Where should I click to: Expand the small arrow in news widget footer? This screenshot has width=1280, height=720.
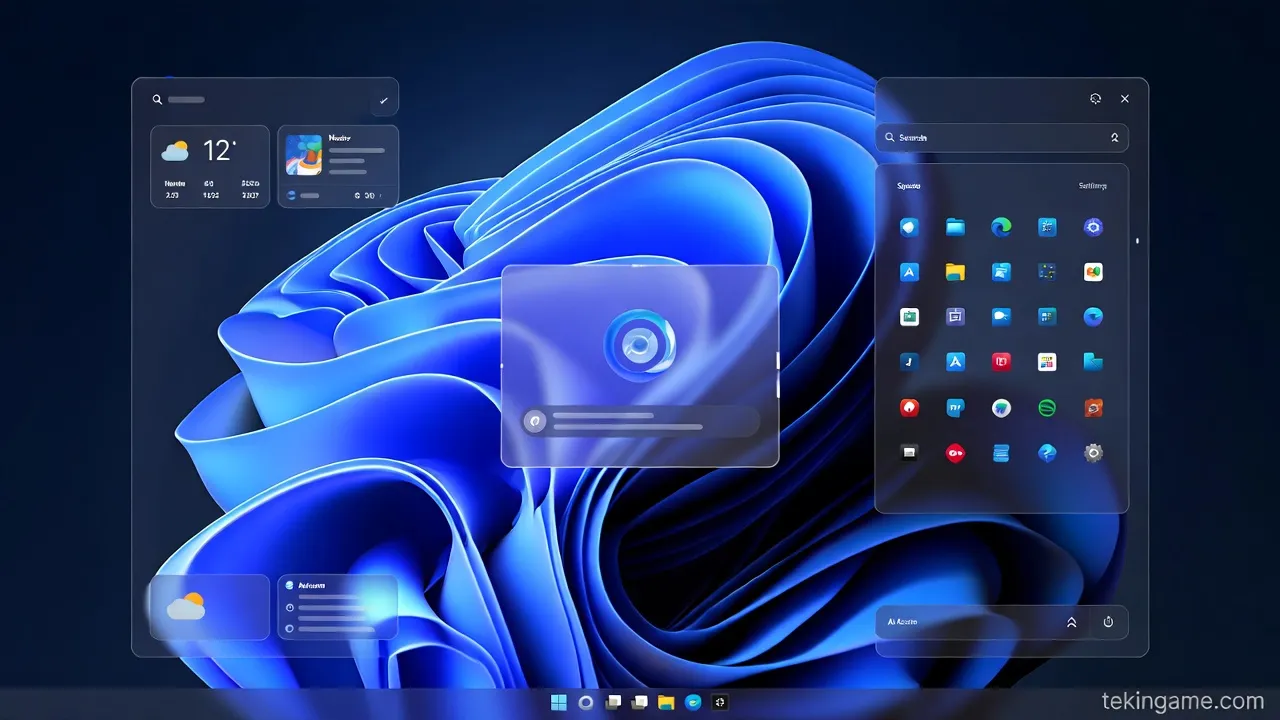point(380,196)
